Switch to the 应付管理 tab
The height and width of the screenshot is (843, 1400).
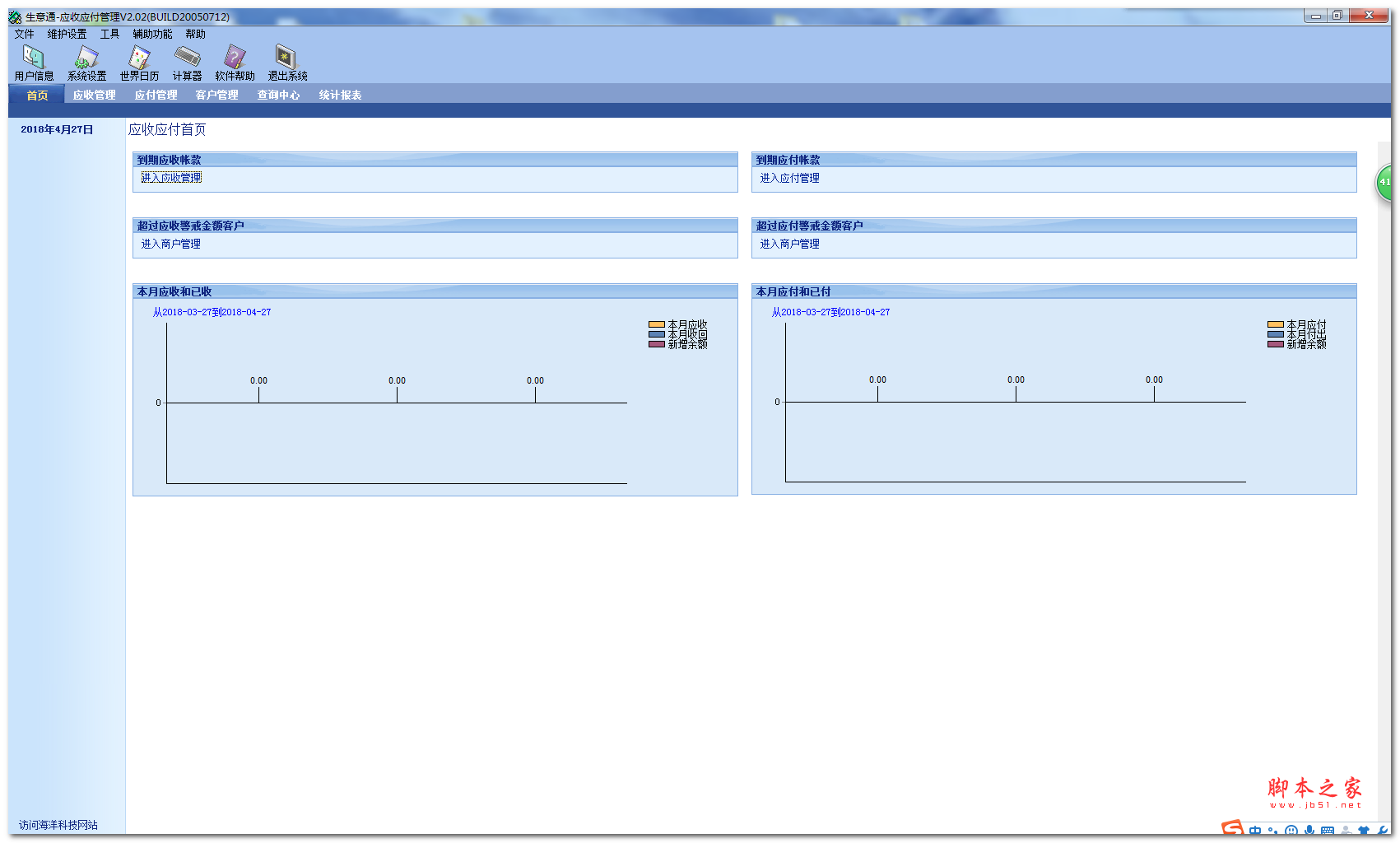156,95
